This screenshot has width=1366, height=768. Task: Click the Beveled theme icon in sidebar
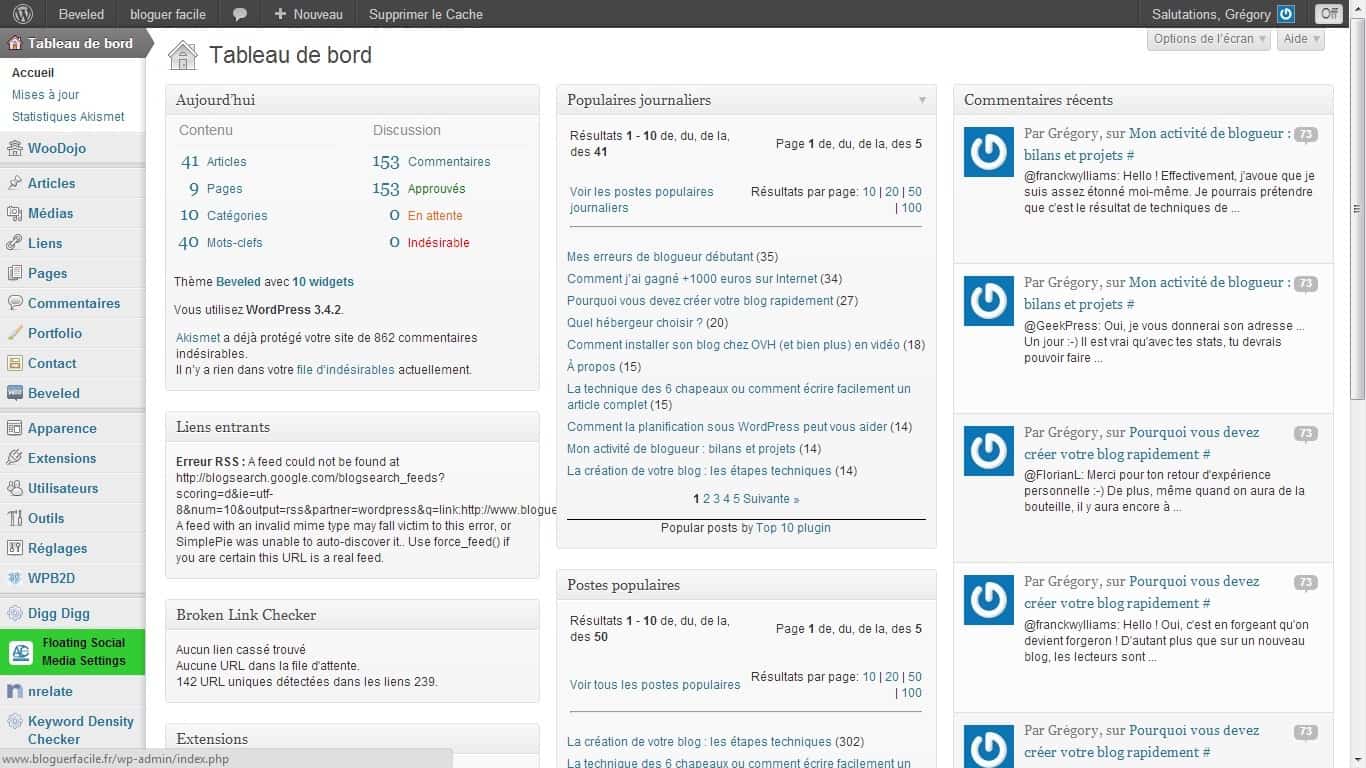(x=15, y=393)
